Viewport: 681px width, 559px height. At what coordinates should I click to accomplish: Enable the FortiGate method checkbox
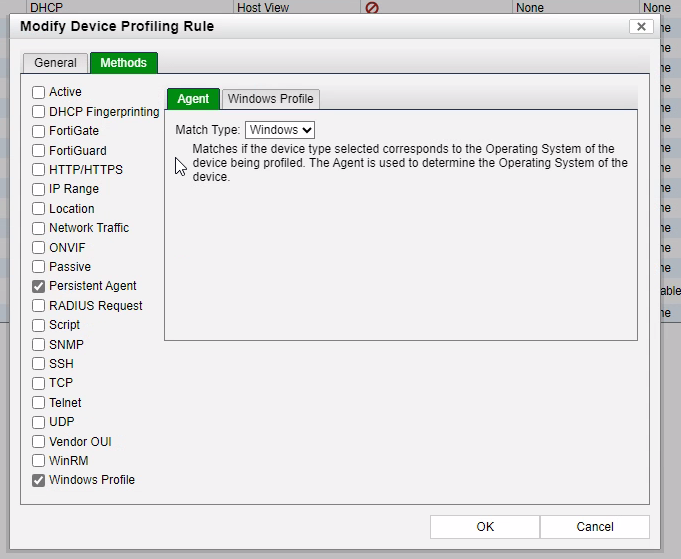(x=39, y=131)
